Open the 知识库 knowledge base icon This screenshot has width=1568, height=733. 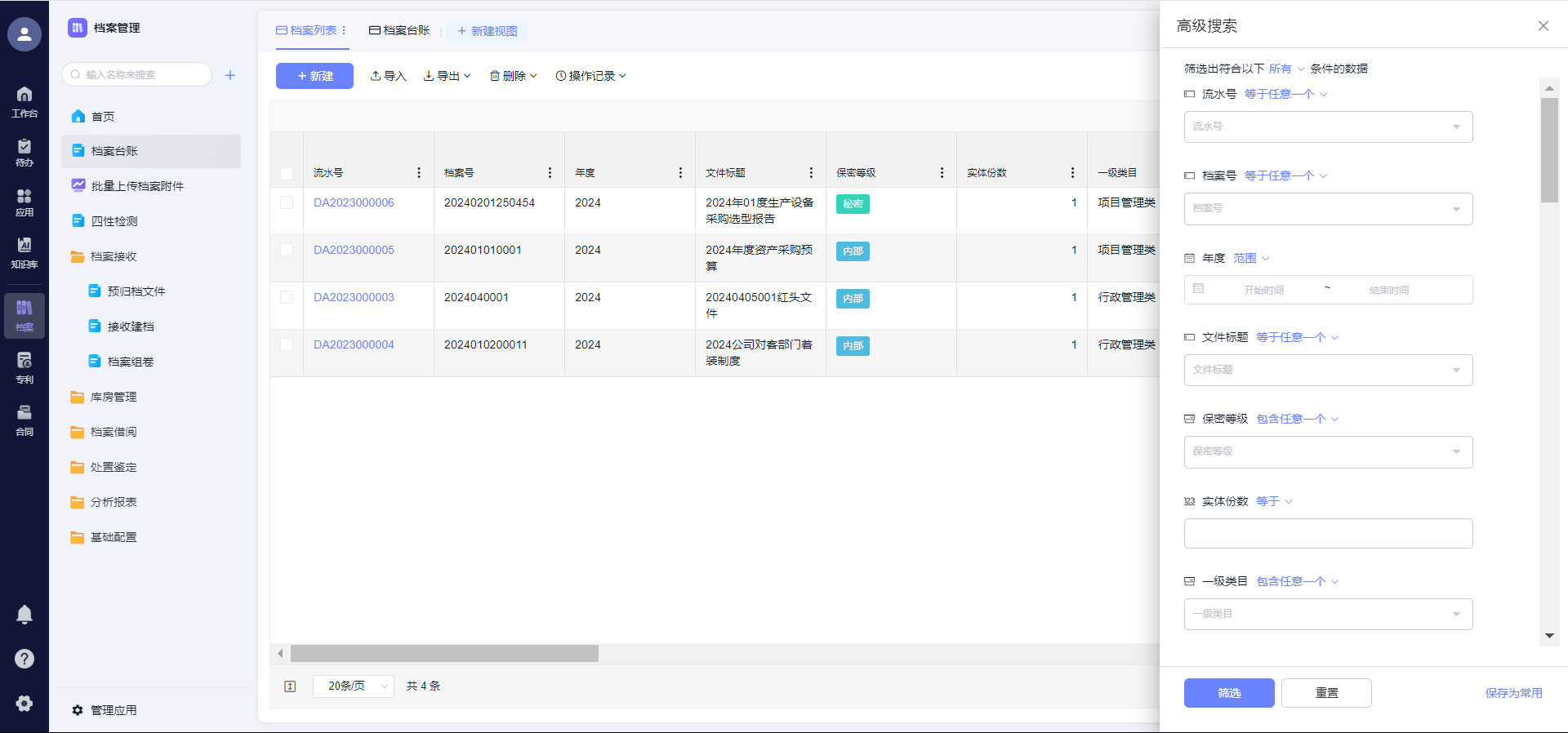click(24, 252)
